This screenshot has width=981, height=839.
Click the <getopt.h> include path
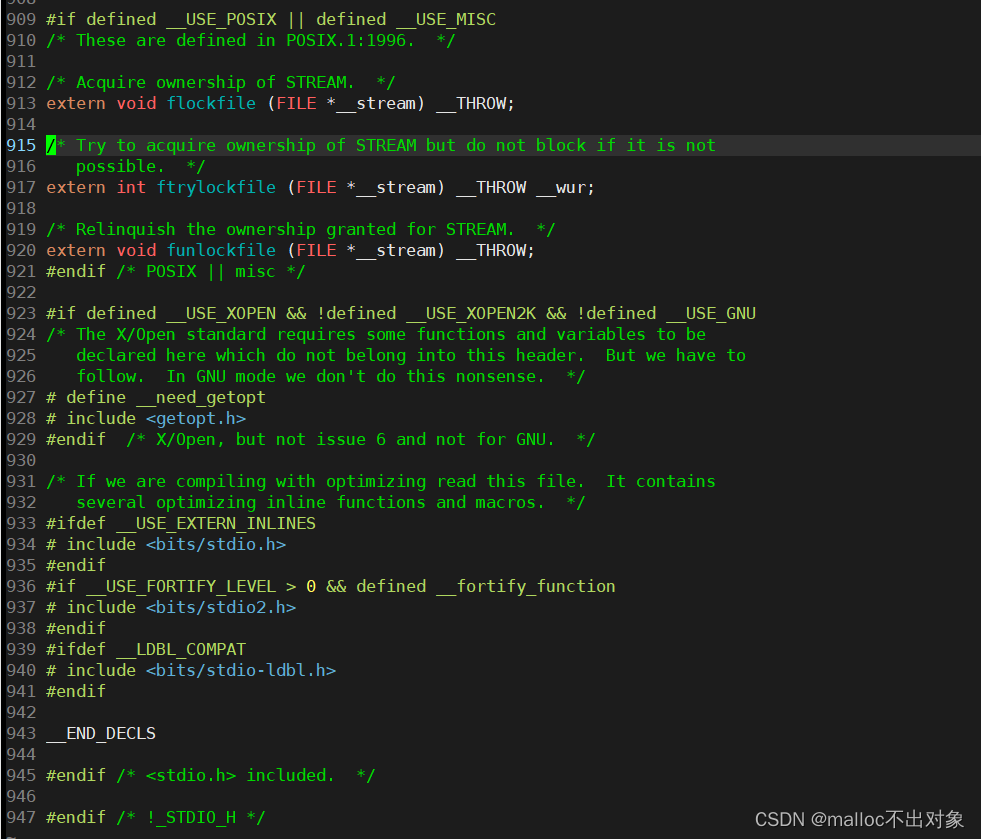click(x=196, y=418)
